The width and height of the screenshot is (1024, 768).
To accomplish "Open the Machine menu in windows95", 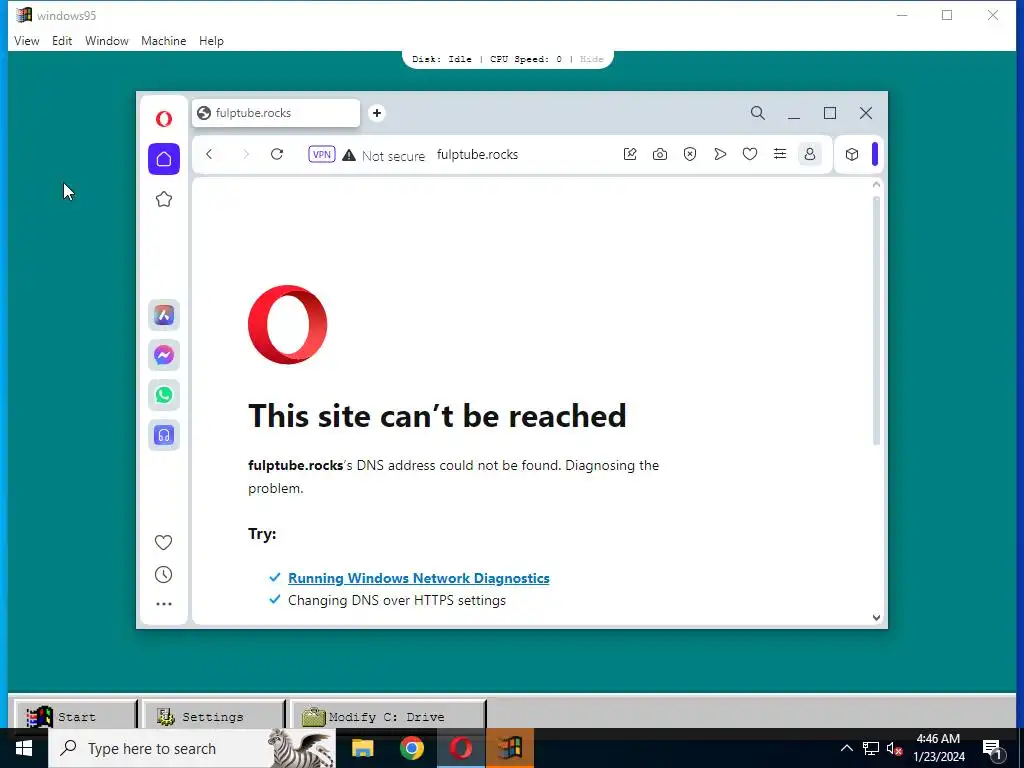I will pos(163,40).
